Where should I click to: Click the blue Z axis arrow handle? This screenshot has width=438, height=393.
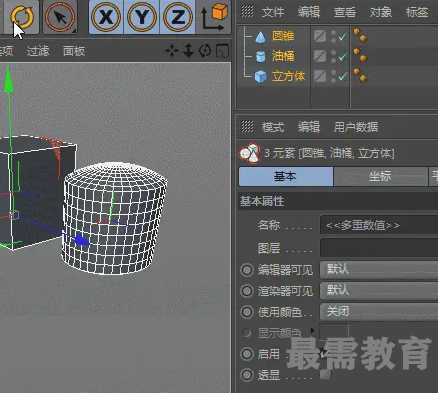click(82, 240)
